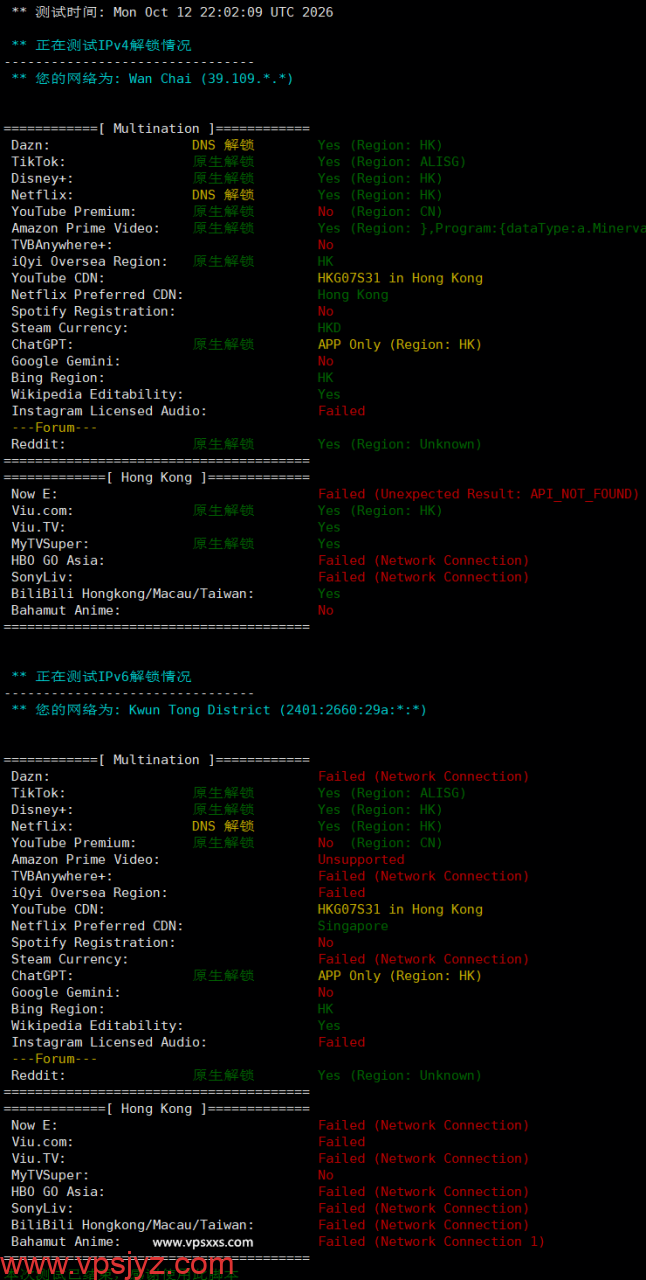The image size is (646, 1280).
Task: Click iQyi Oversea Region 'Failed' result
Action: pyautogui.click(x=342, y=893)
